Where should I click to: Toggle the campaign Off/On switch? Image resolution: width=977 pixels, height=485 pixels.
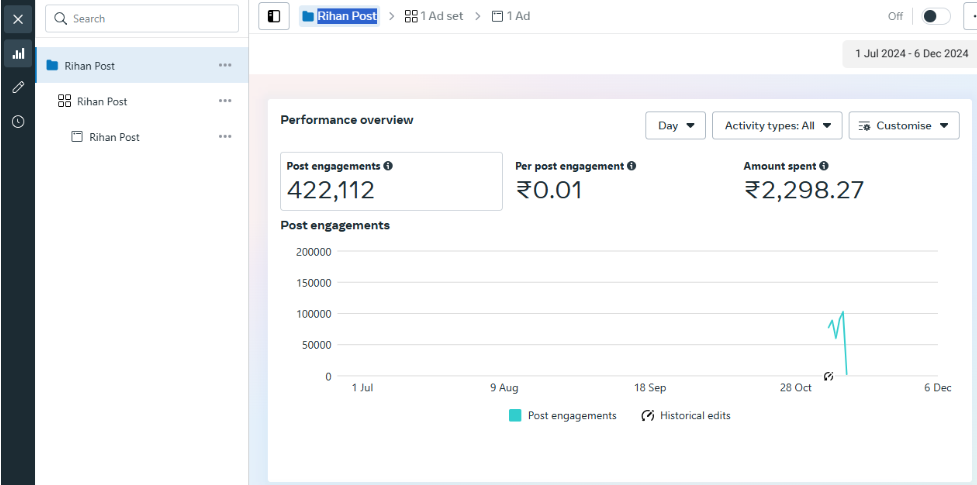(935, 16)
